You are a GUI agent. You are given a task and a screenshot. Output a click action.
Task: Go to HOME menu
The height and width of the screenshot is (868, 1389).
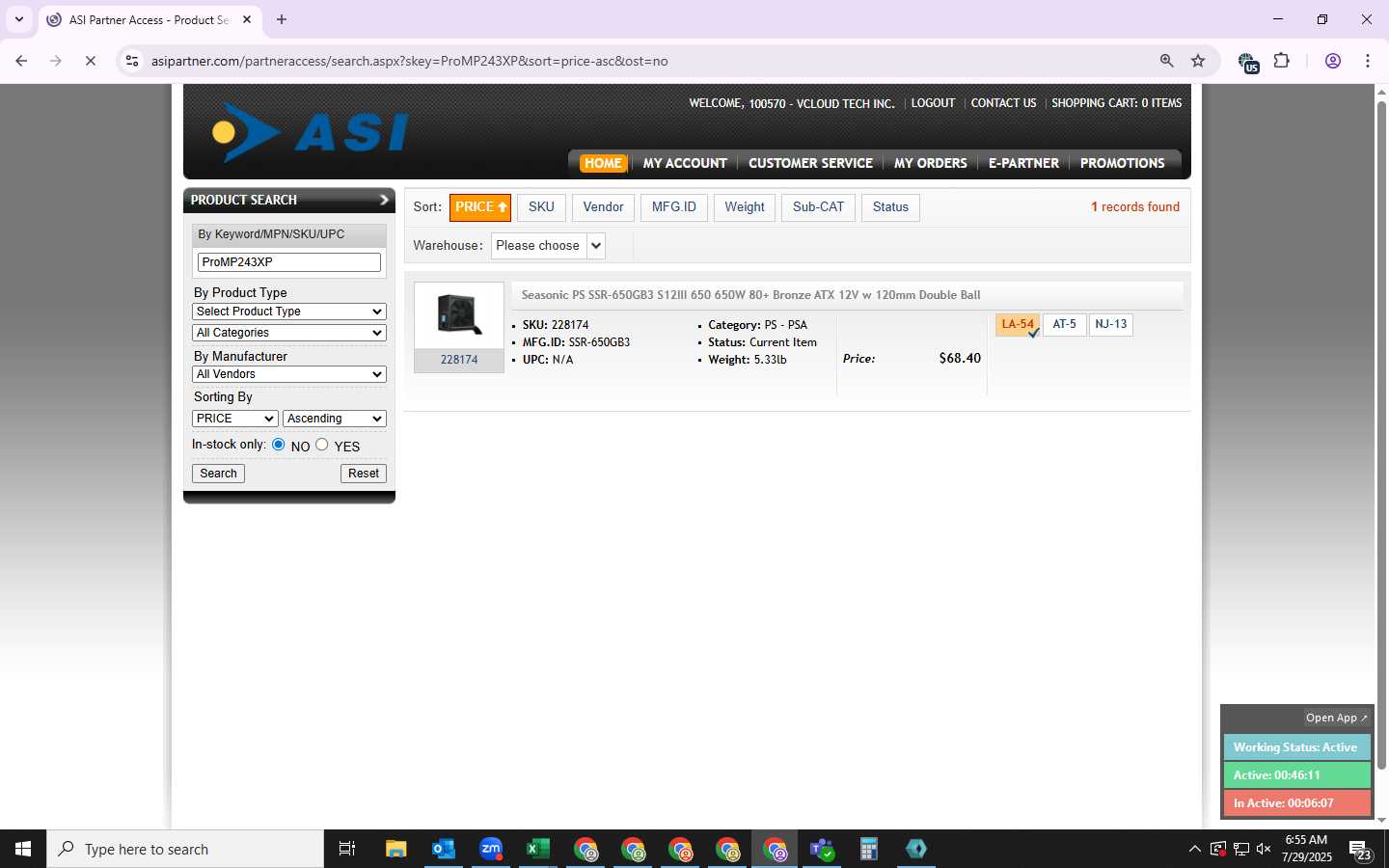(x=603, y=163)
